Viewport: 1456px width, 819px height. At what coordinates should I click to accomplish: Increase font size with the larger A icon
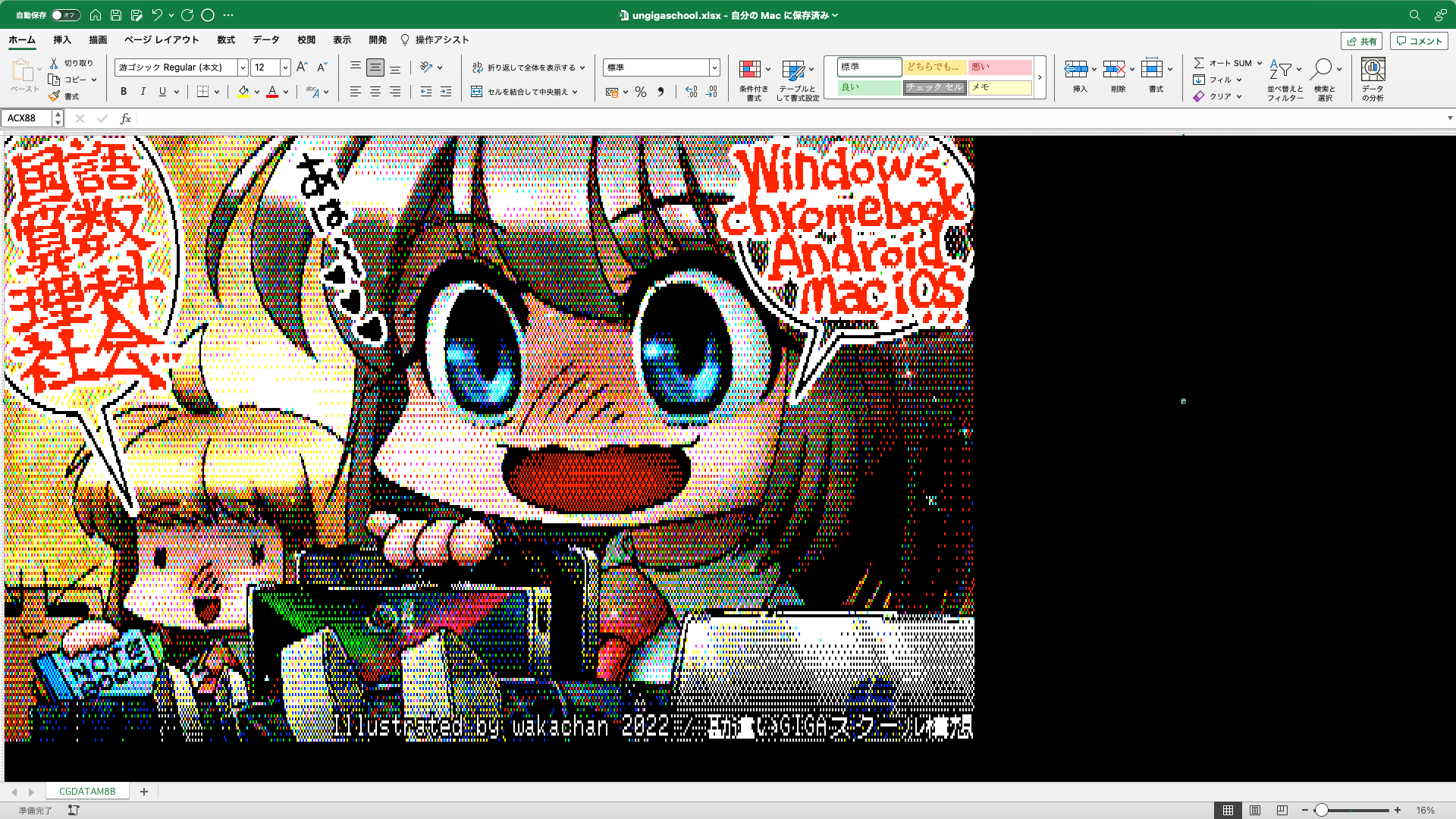[x=302, y=67]
